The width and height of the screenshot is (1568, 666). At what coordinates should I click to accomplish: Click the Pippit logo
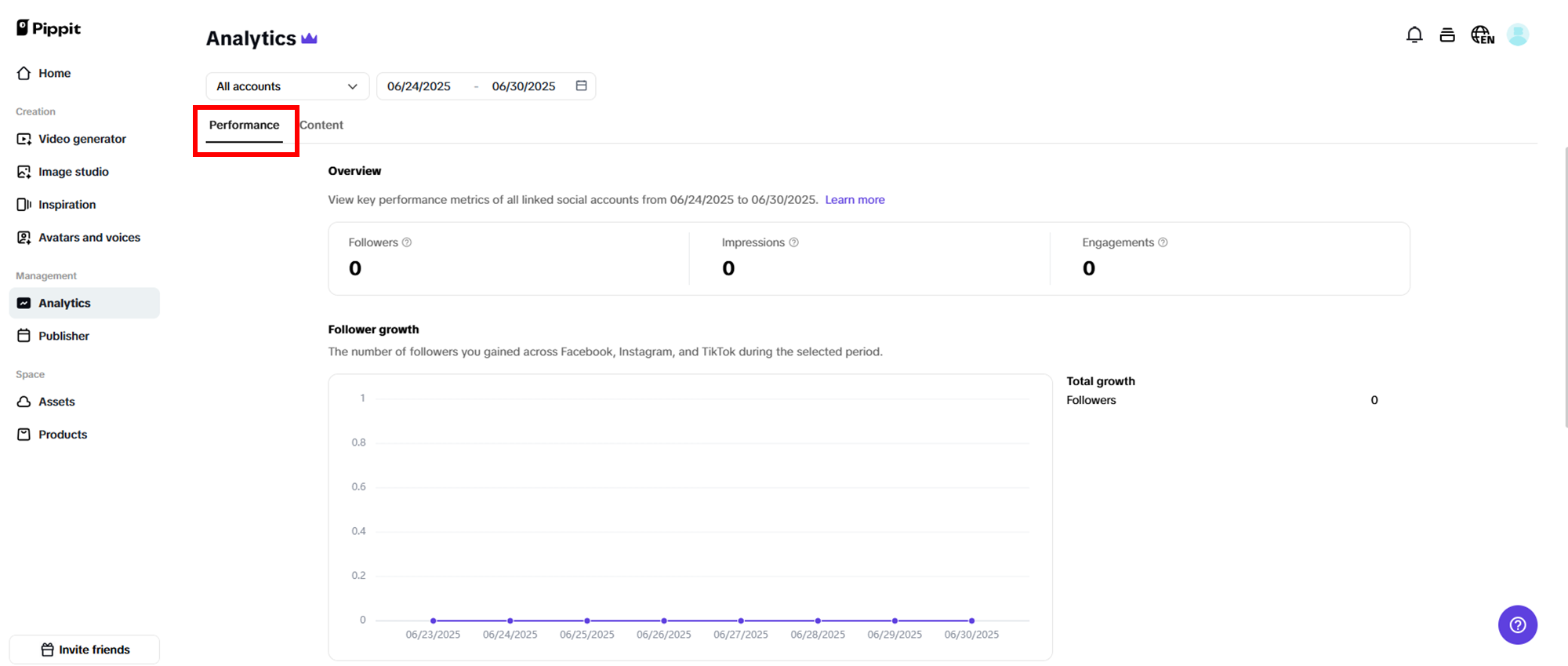click(49, 28)
